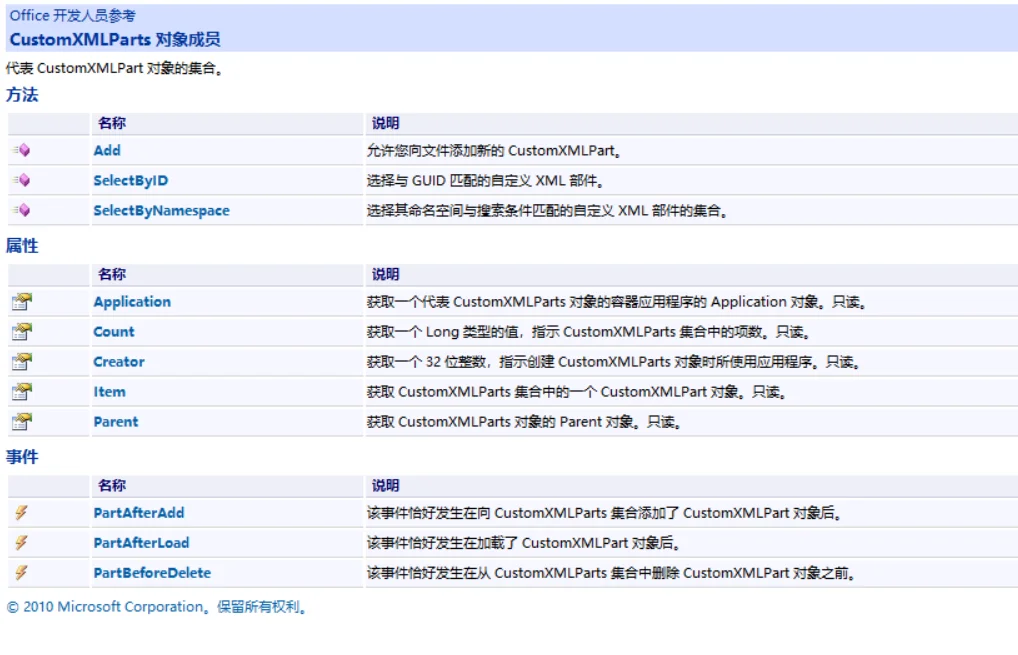Follow the PartAfterLoad event link

142,543
